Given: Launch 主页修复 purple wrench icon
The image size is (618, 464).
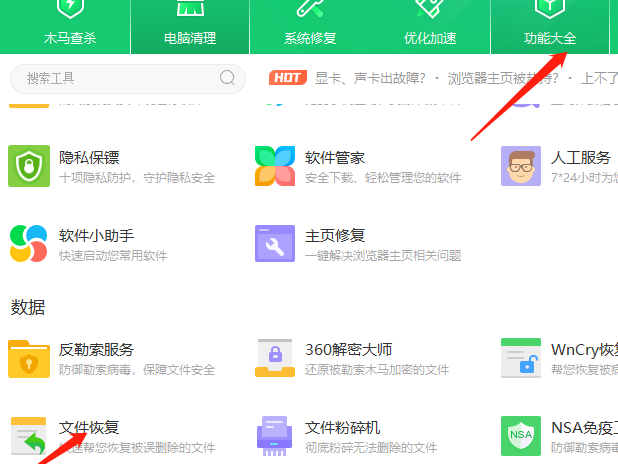Looking at the screenshot, I should tap(275, 243).
